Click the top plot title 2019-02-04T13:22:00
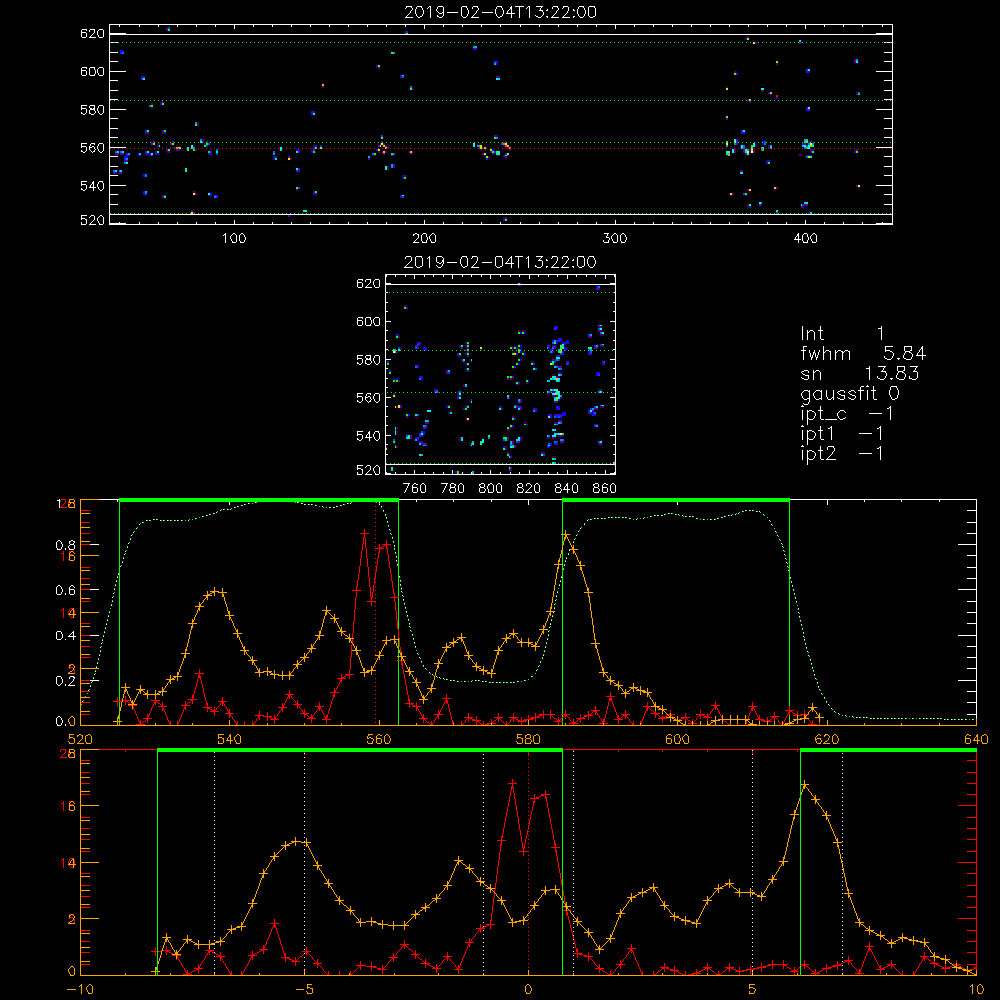This screenshot has width=1000, height=1000. click(500, 12)
